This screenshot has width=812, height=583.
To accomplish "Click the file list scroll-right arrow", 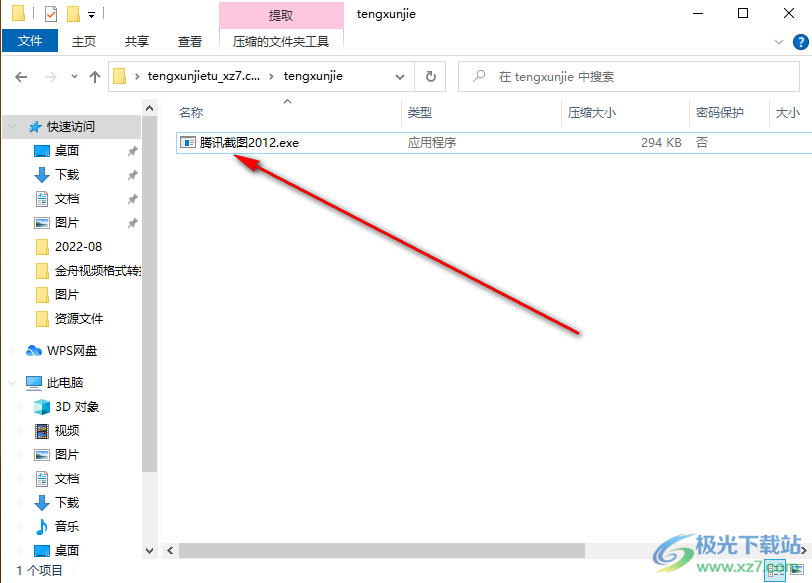I will pyautogui.click(x=804, y=550).
